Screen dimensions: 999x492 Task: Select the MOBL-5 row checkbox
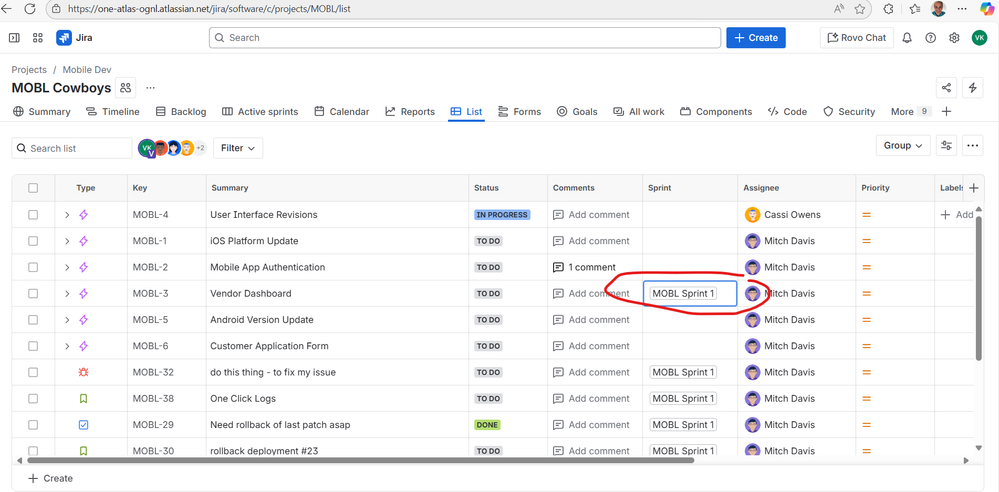point(33,320)
